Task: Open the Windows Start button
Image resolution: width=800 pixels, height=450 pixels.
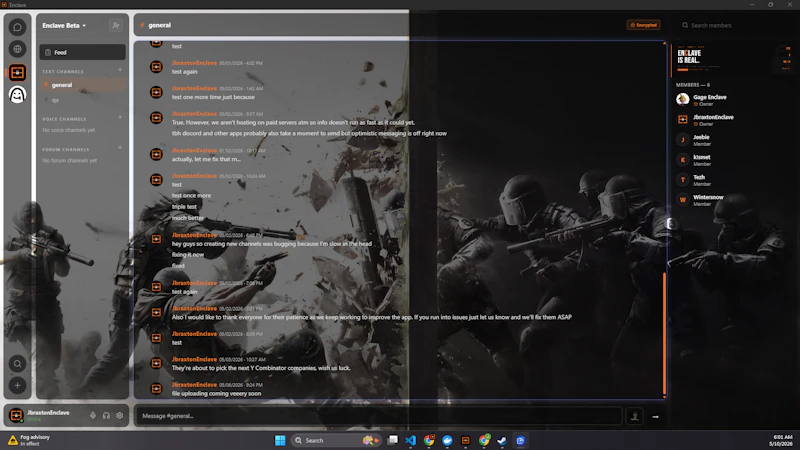Action: point(280,440)
